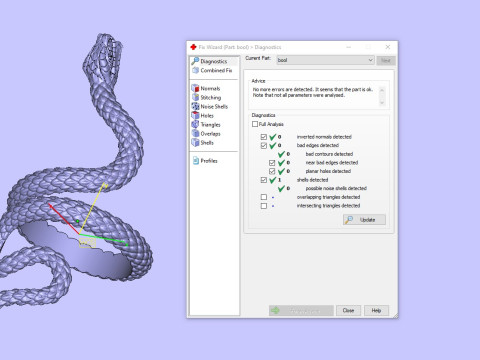Viewport: 480px width, 360px height.
Task: Click the 'possible noise shells detected' label
Action: tap(336, 188)
